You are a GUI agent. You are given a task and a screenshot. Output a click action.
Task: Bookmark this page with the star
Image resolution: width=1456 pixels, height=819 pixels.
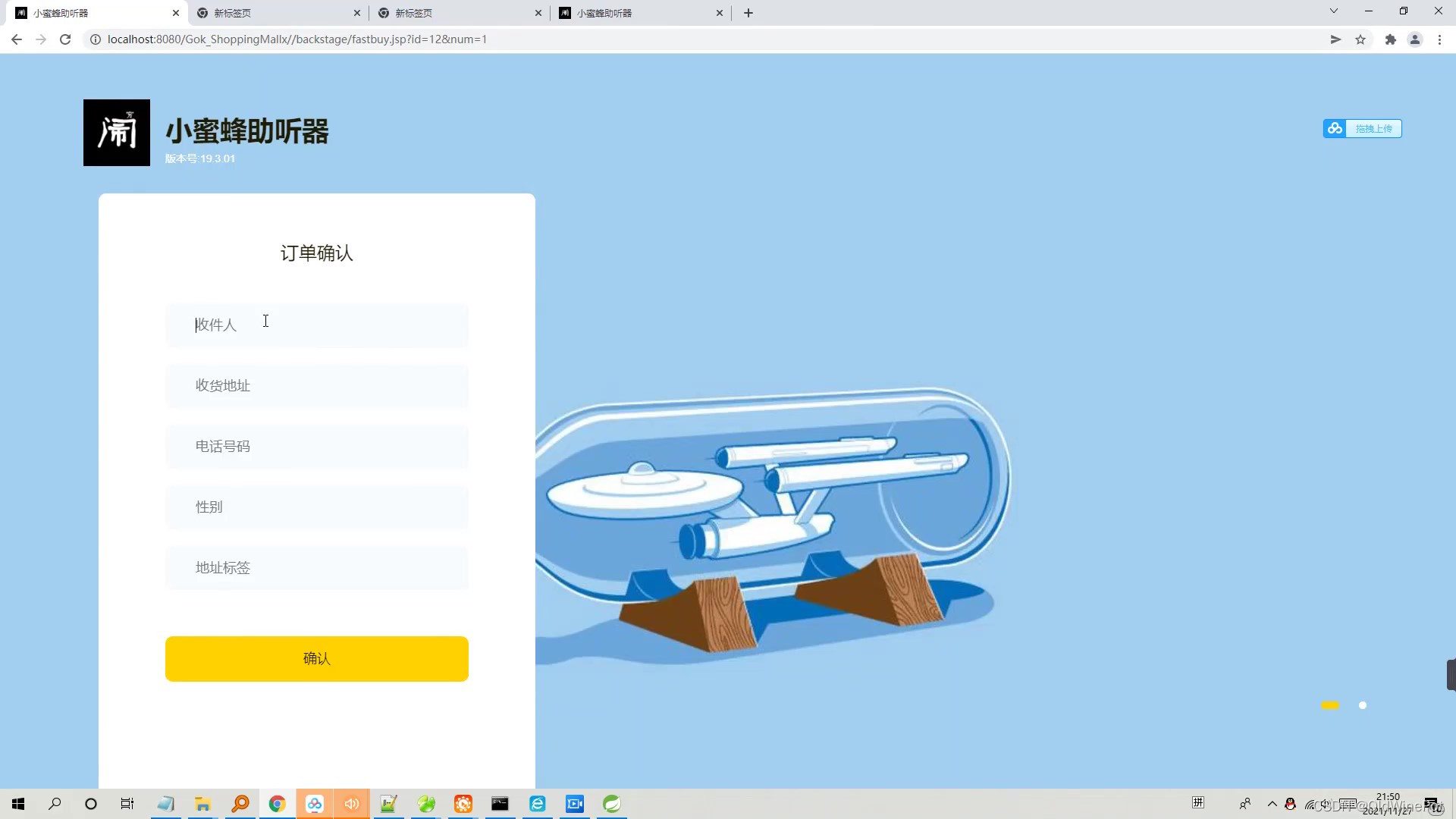click(x=1360, y=39)
